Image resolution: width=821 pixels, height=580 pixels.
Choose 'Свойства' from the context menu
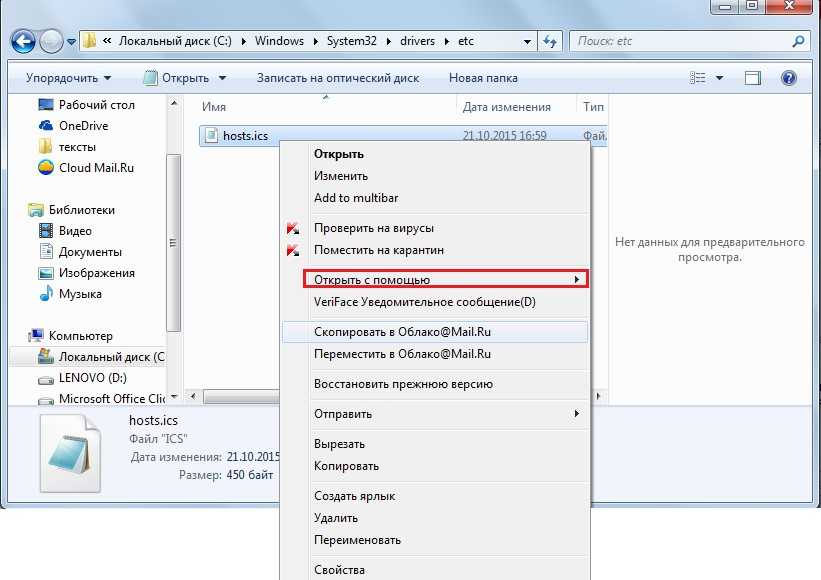339,570
